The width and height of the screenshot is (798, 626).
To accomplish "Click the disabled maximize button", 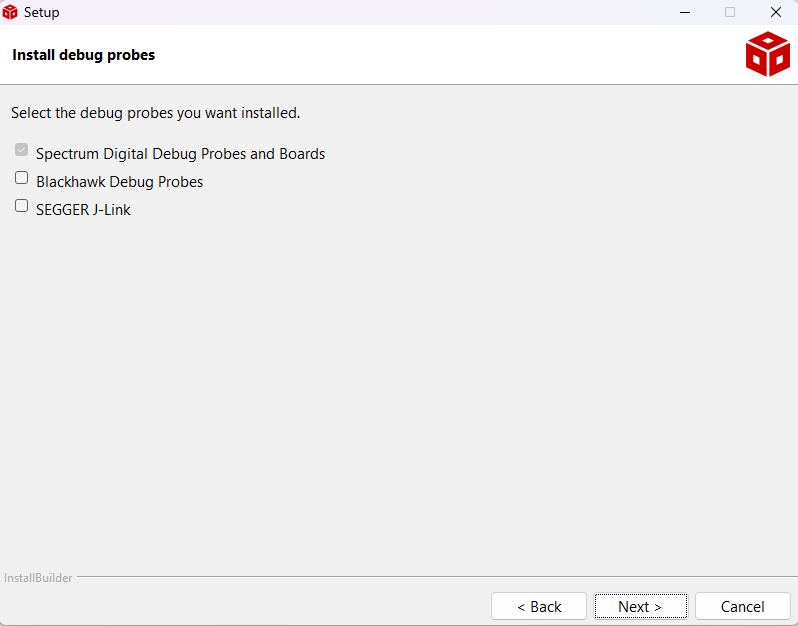I will (x=730, y=12).
